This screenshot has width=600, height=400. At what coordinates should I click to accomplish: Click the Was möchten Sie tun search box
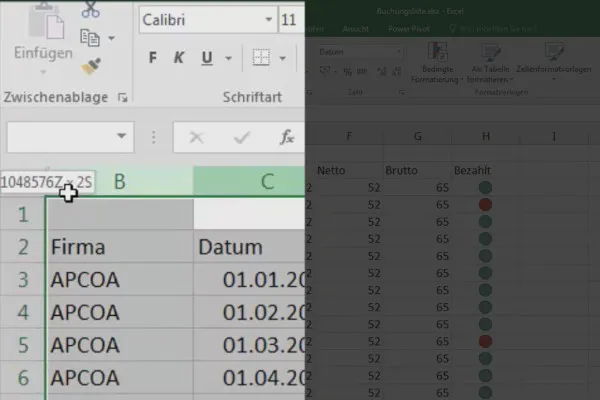[494, 29]
